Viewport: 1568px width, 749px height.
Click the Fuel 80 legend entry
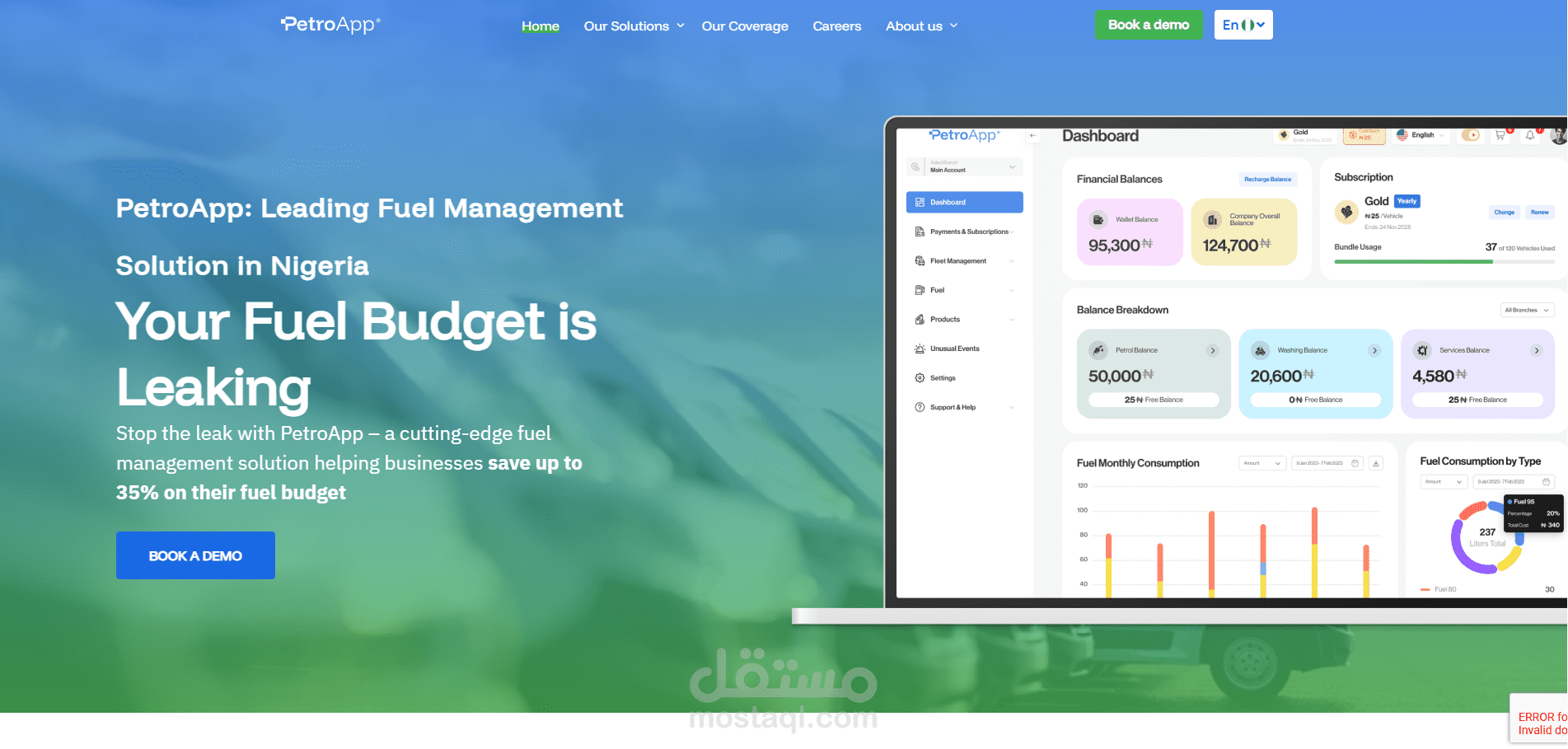coord(1439,589)
